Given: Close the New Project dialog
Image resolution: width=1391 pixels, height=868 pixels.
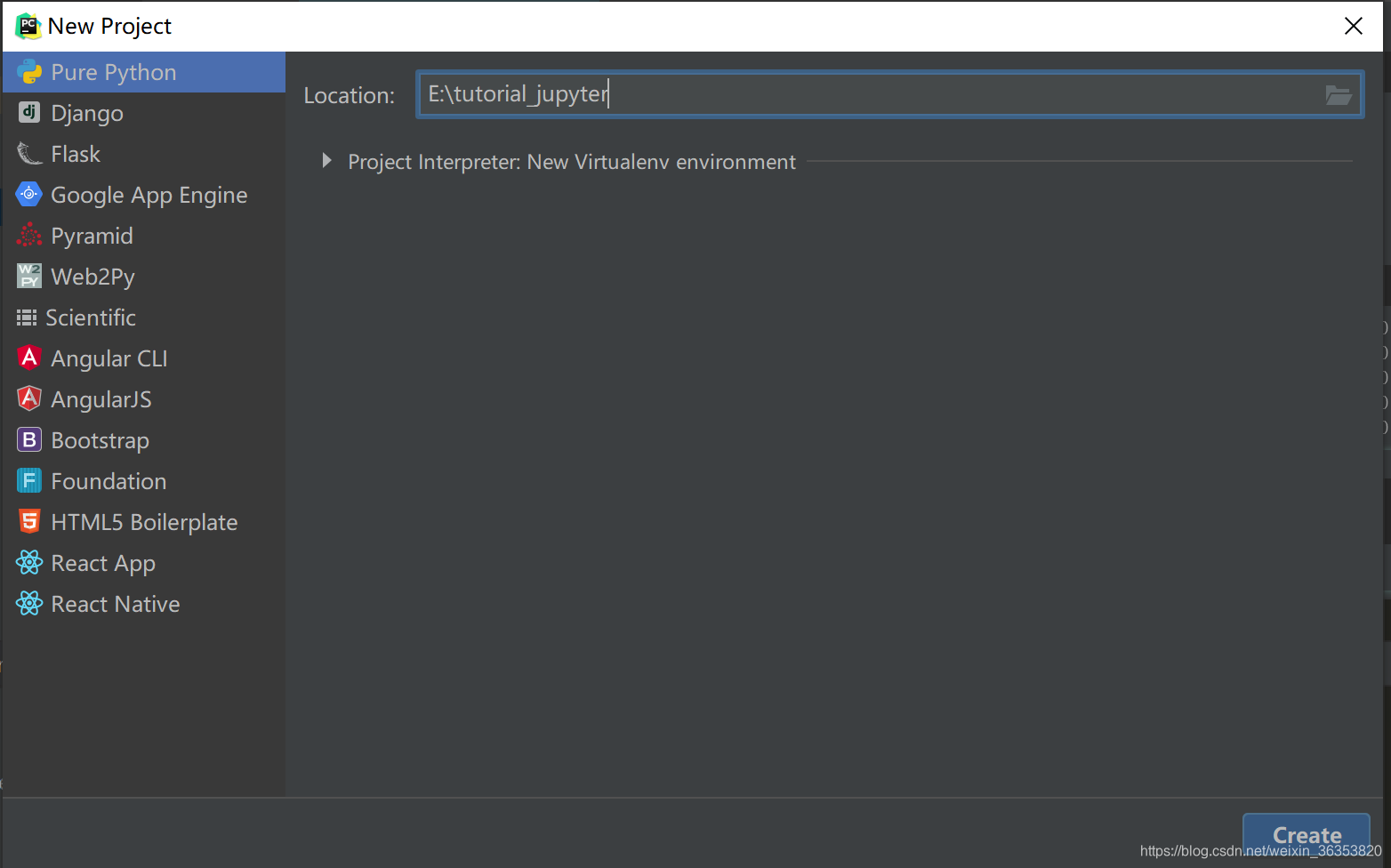Looking at the screenshot, I should click(x=1353, y=26).
